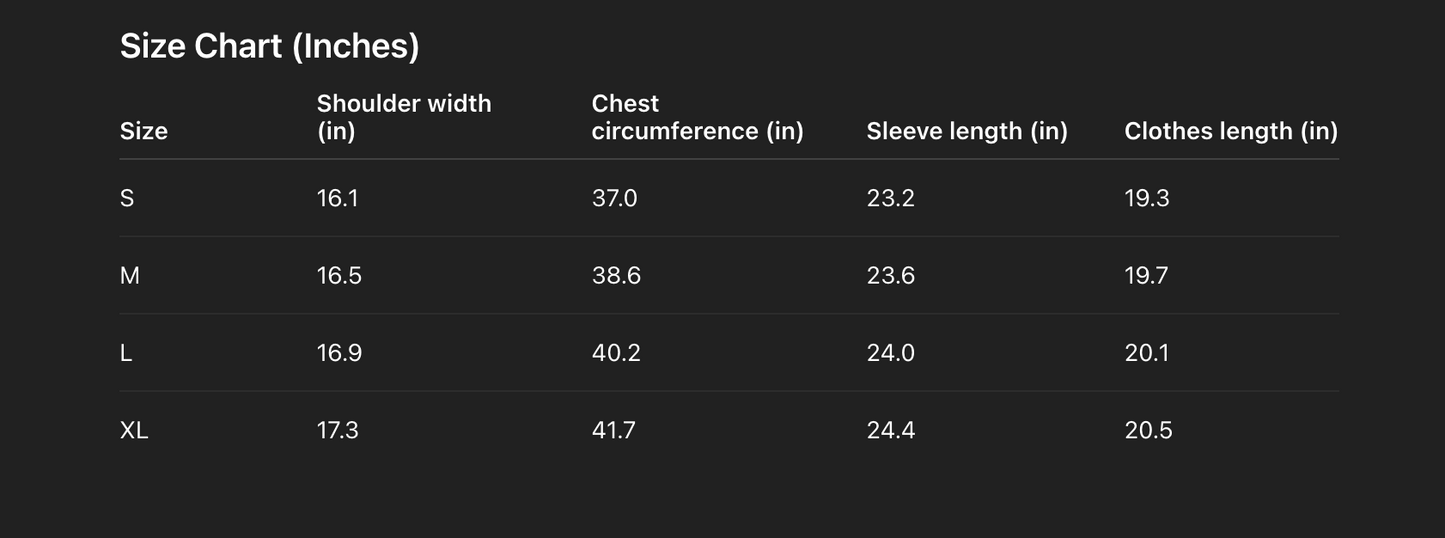Click the M size row label
Viewport: 1445px width, 538px height.
click(x=130, y=275)
